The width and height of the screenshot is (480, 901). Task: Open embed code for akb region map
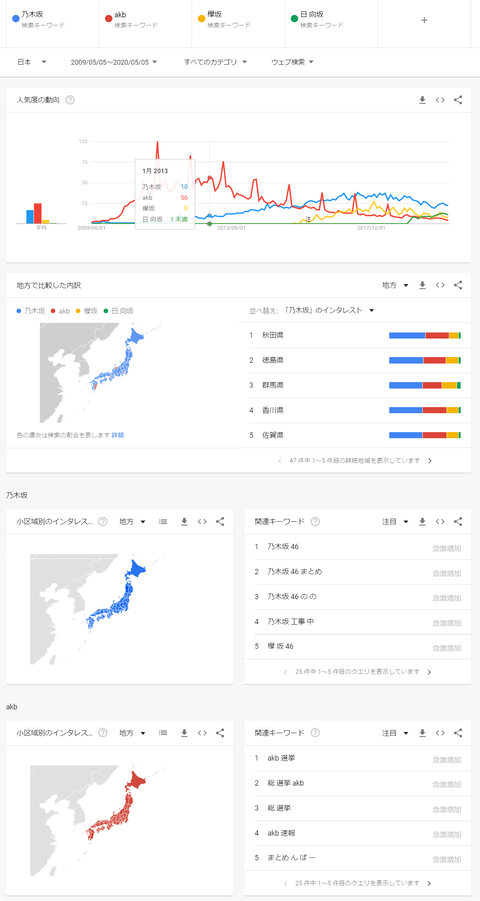click(202, 733)
